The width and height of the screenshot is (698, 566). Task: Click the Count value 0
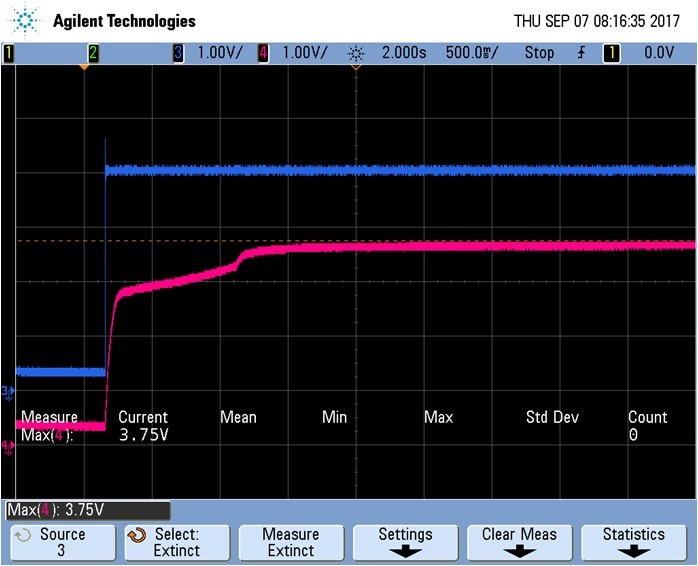pyautogui.click(x=633, y=435)
